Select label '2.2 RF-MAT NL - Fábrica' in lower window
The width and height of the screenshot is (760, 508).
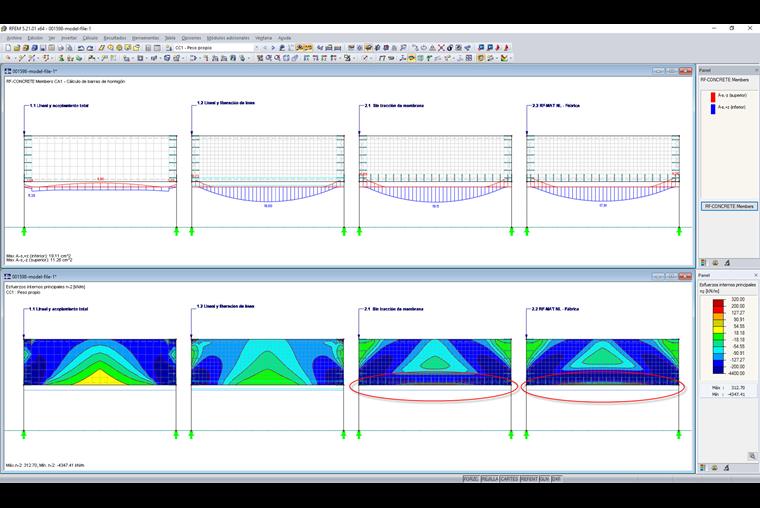tap(555, 309)
